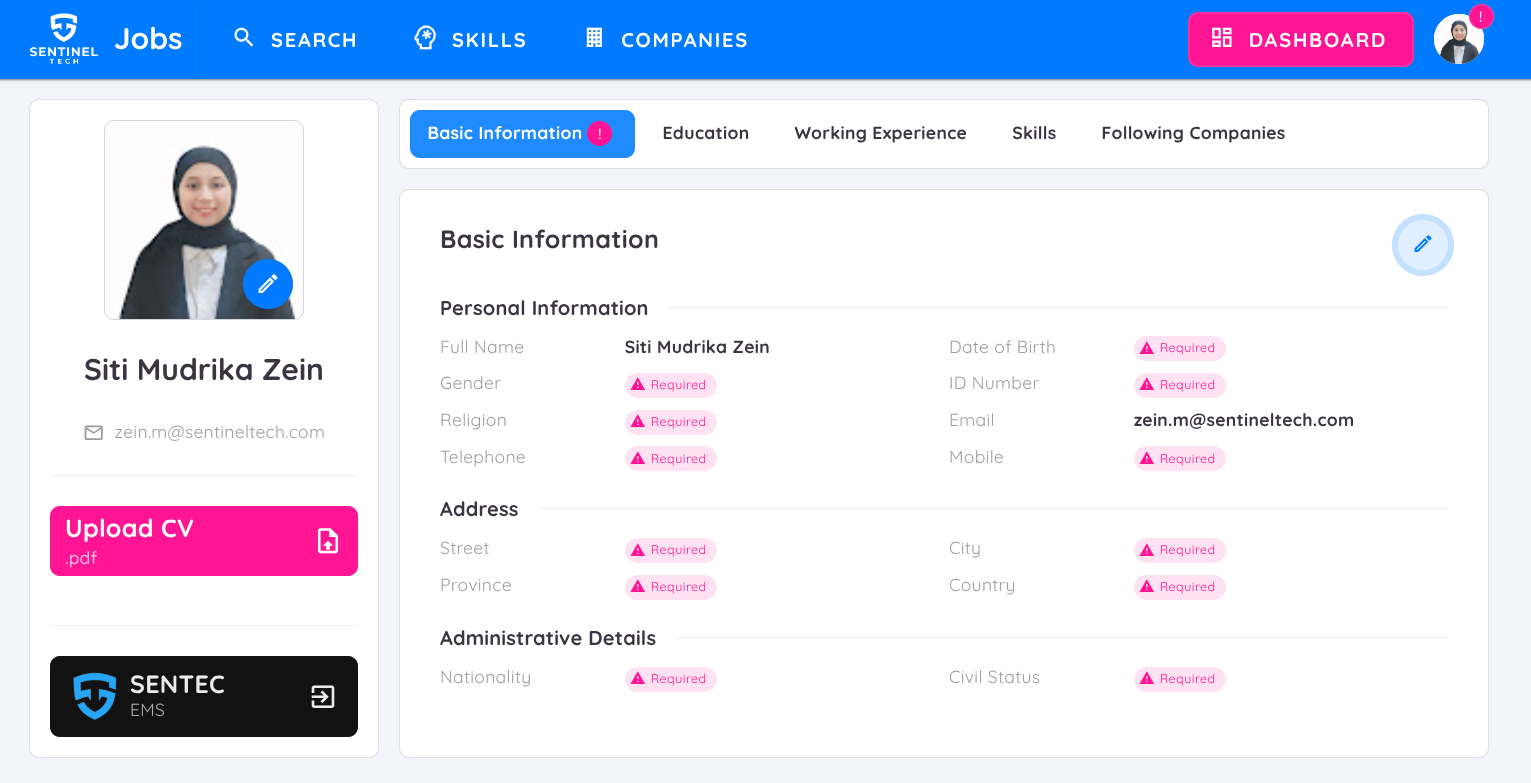Click the envelope icon beside the email
The width and height of the screenshot is (1531, 783).
93,432
